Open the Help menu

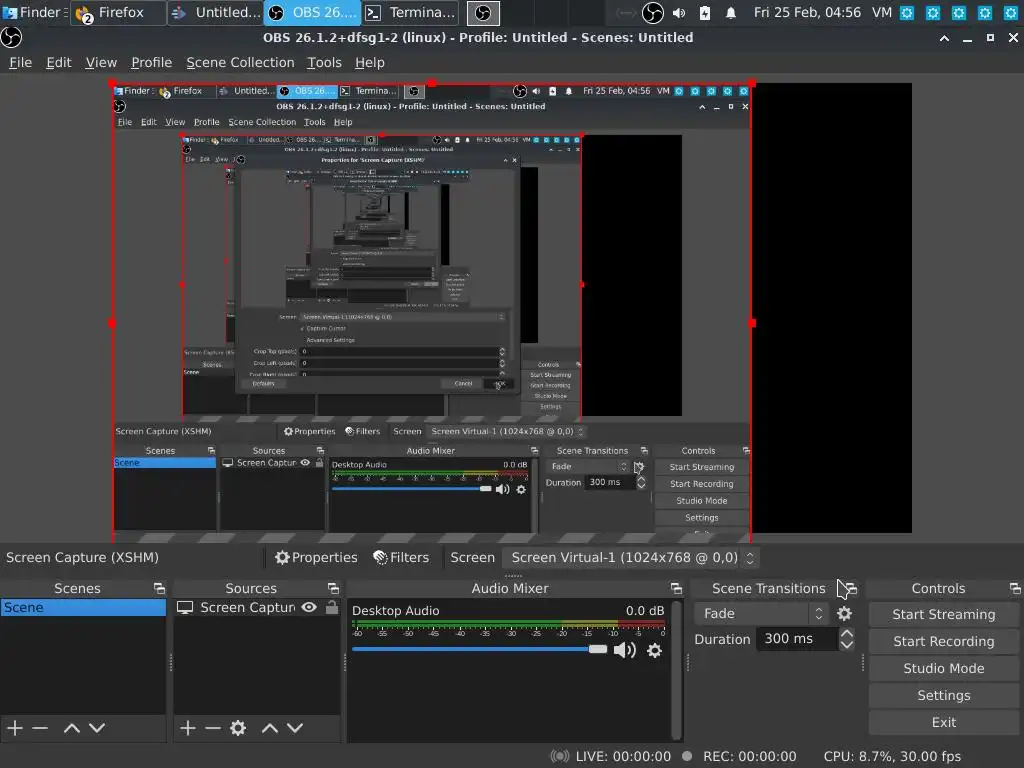coord(370,63)
